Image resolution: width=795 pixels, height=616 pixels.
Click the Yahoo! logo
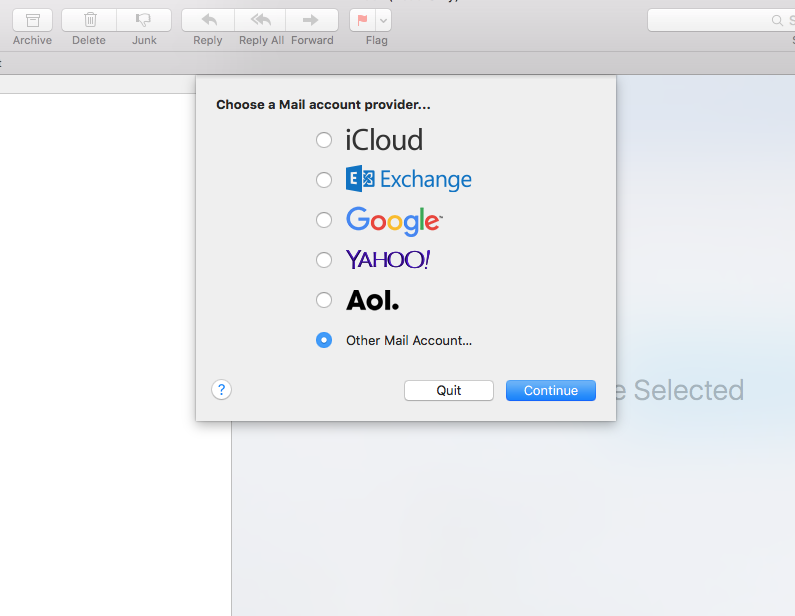(388, 260)
